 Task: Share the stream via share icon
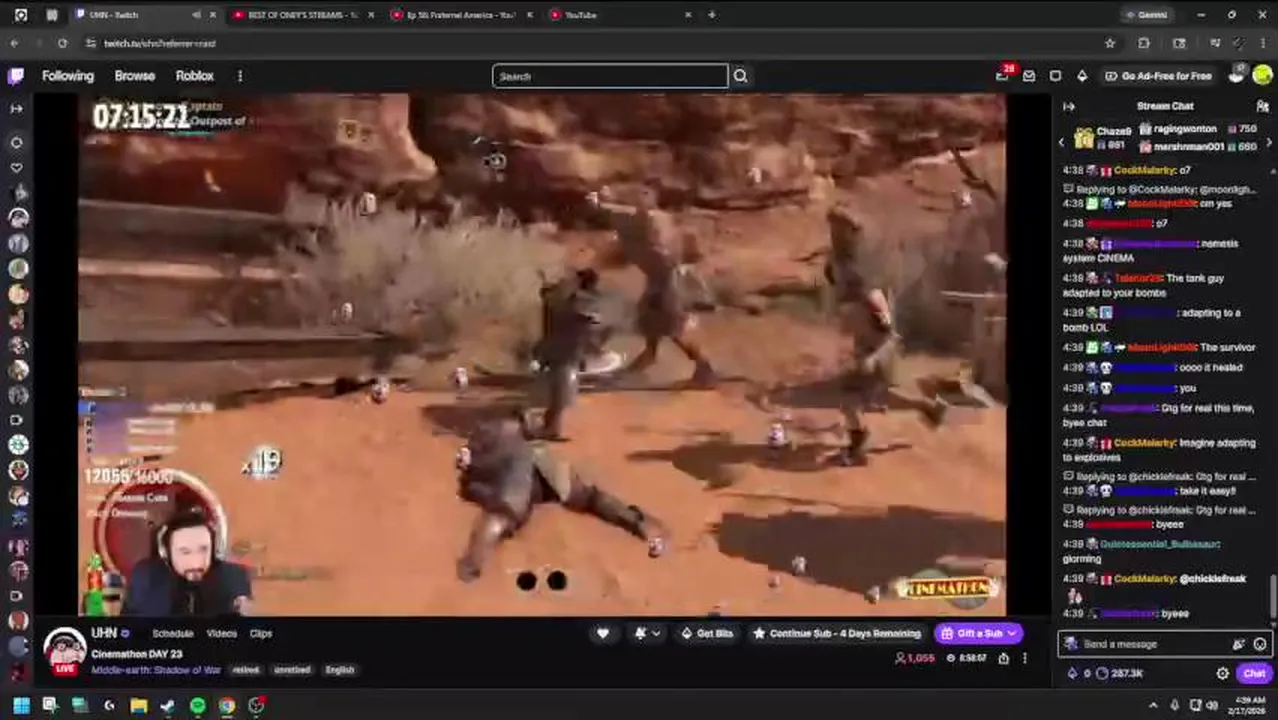tap(1003, 658)
